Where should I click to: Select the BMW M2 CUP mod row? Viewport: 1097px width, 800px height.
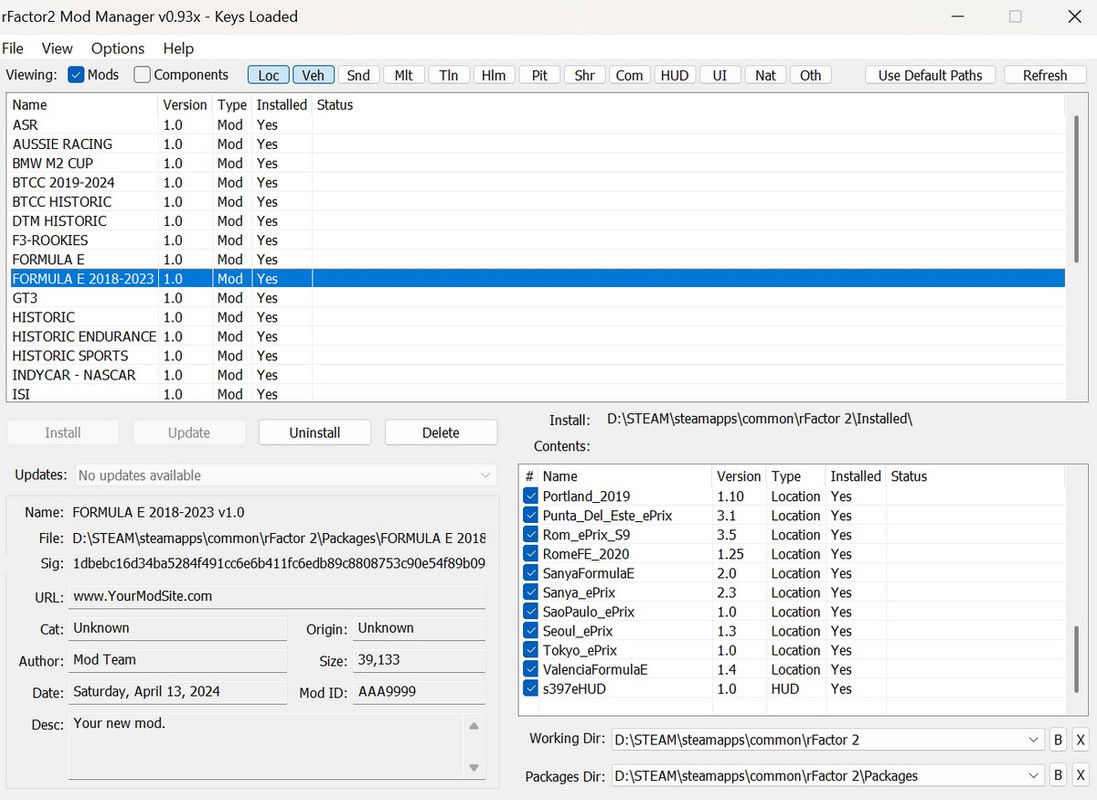point(537,163)
